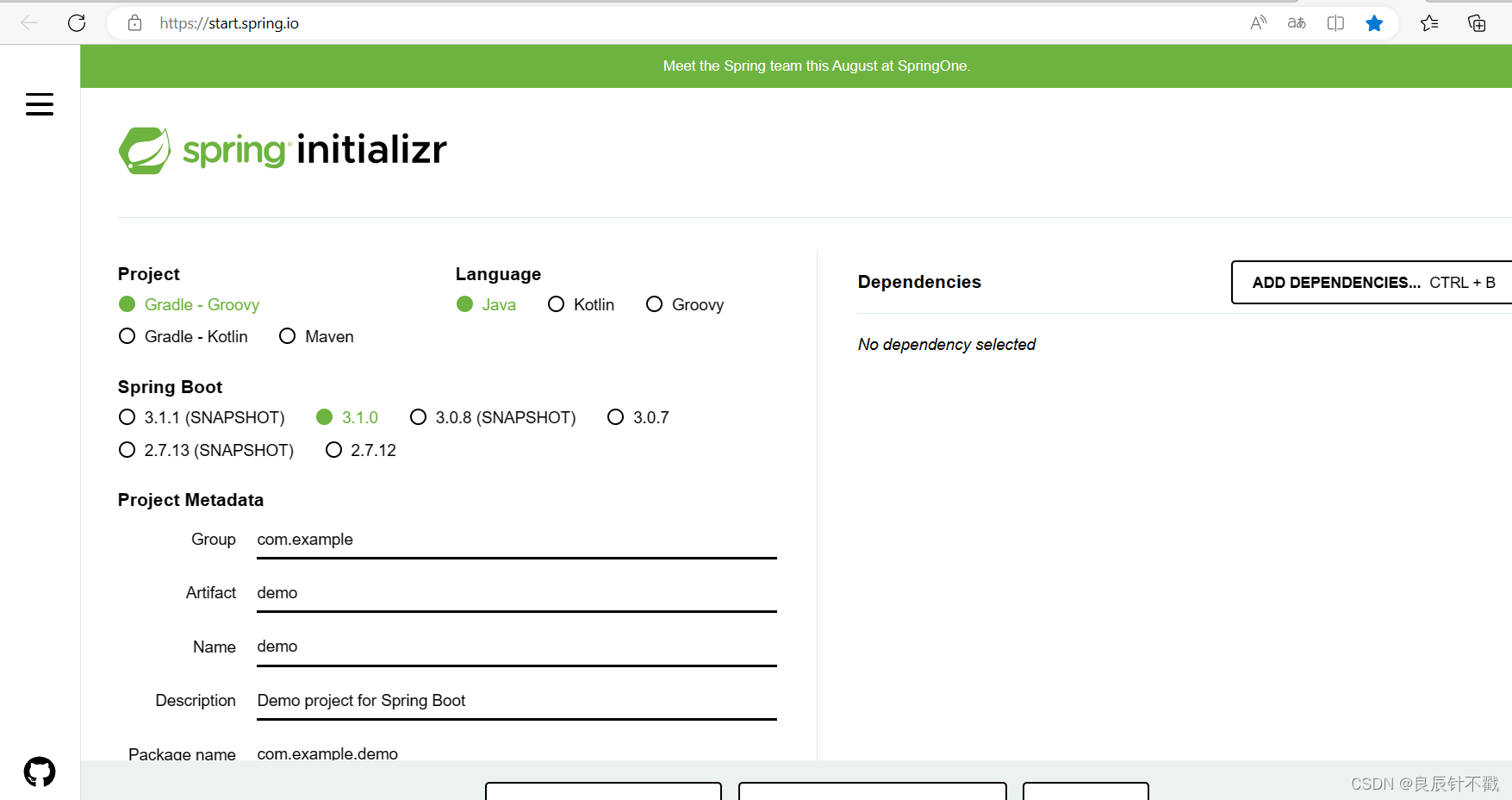
Task: Click the Spring Initializr logo
Action: pos(283,150)
